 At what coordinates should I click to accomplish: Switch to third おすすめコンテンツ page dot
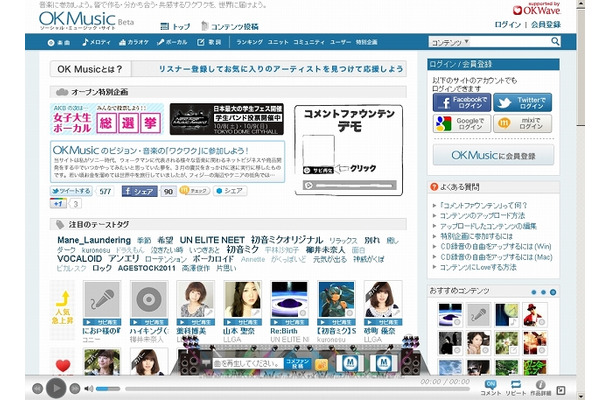tap(553, 292)
